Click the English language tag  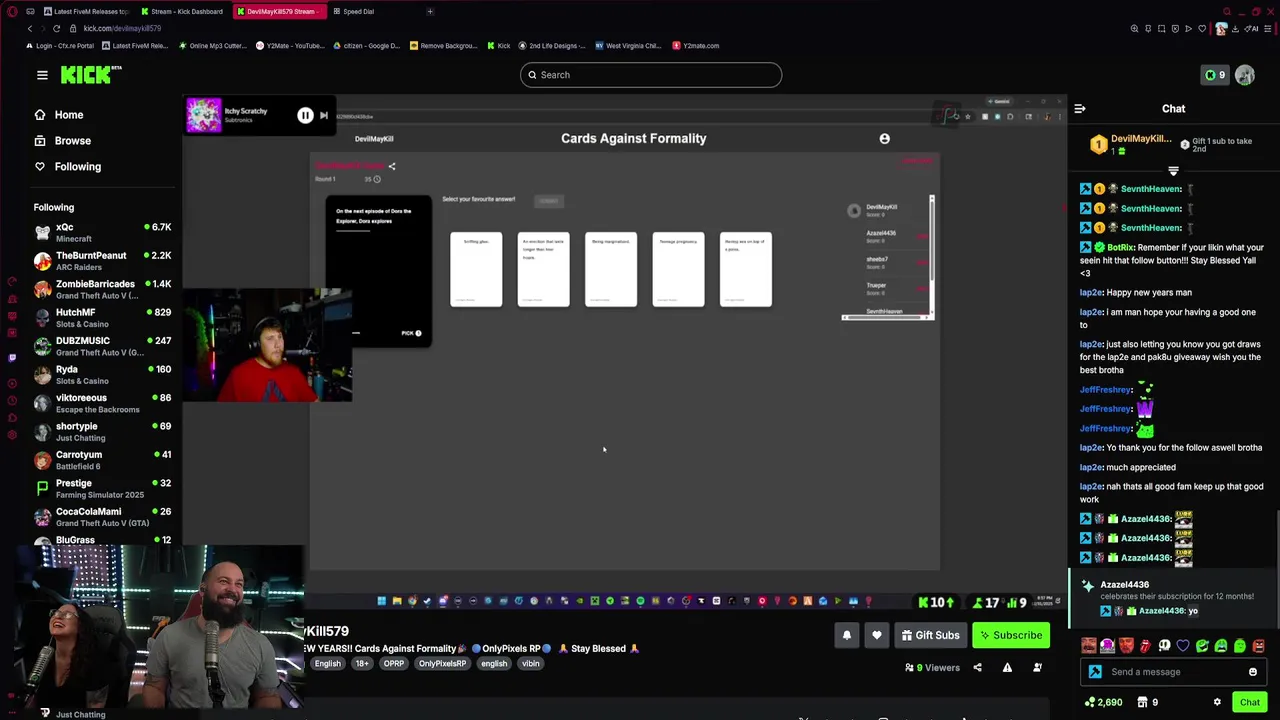click(x=328, y=664)
